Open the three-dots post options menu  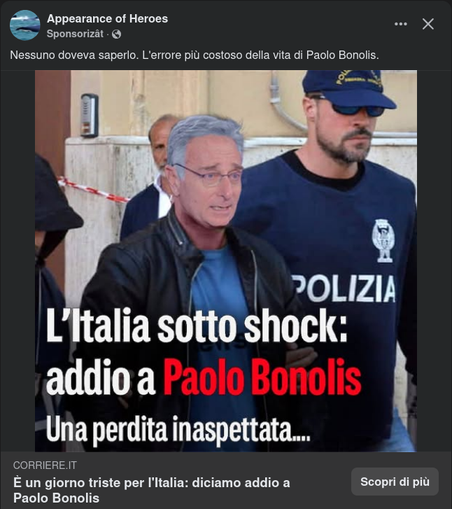[x=400, y=24]
